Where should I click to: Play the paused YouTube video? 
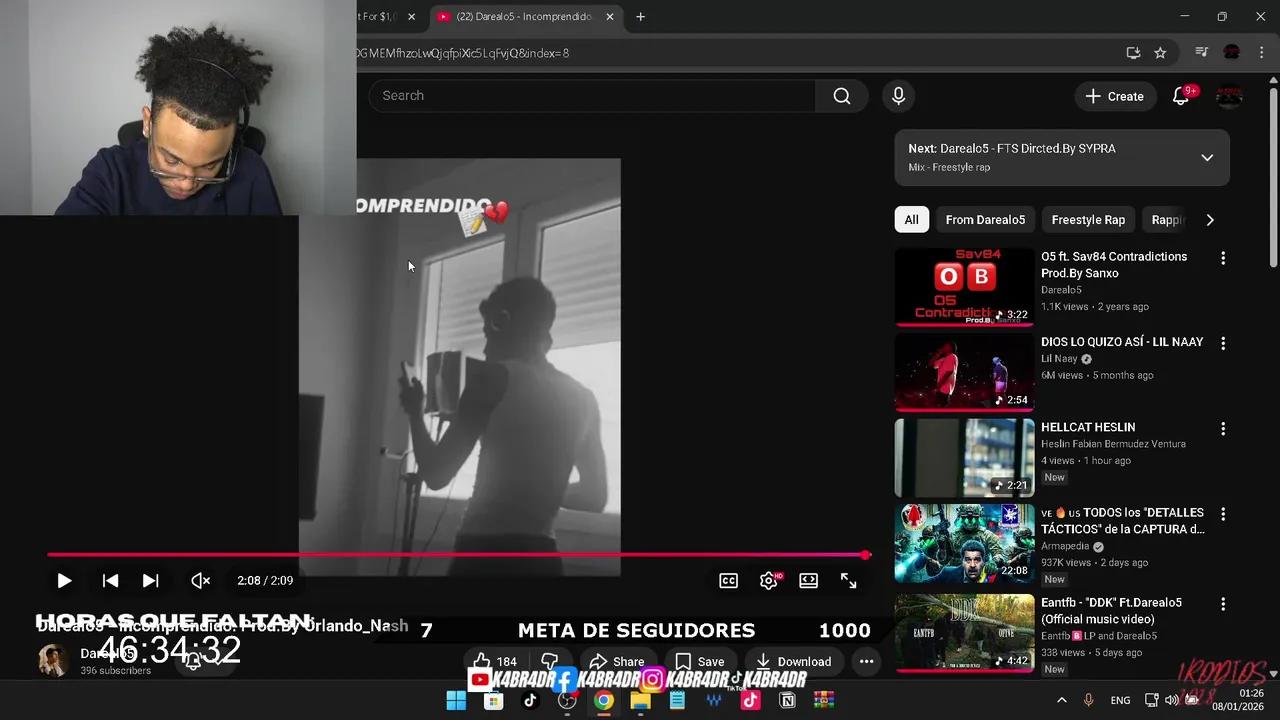64,580
